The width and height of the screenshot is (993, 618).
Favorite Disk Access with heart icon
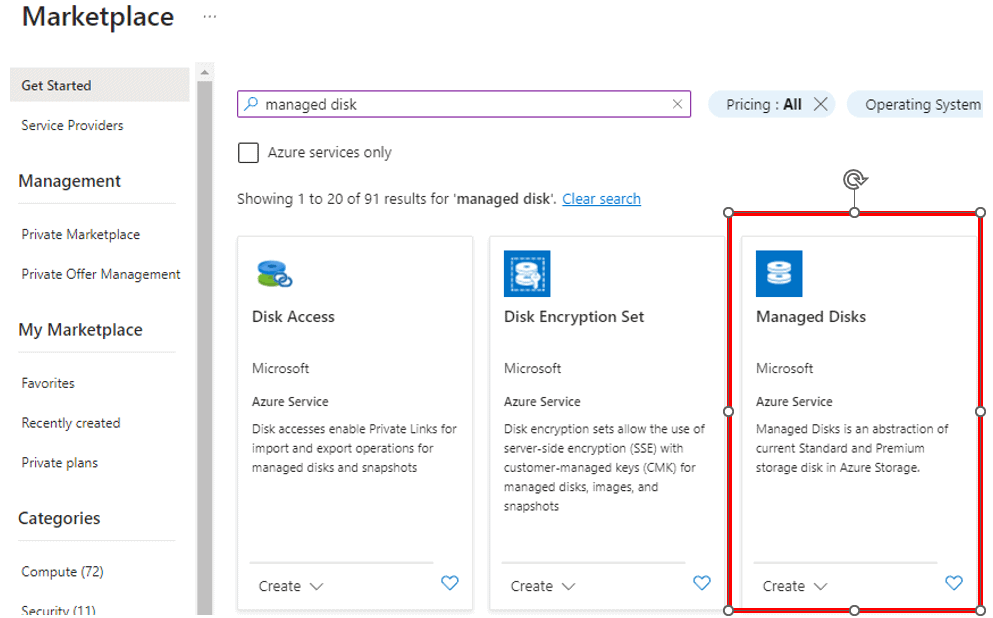tap(450, 583)
